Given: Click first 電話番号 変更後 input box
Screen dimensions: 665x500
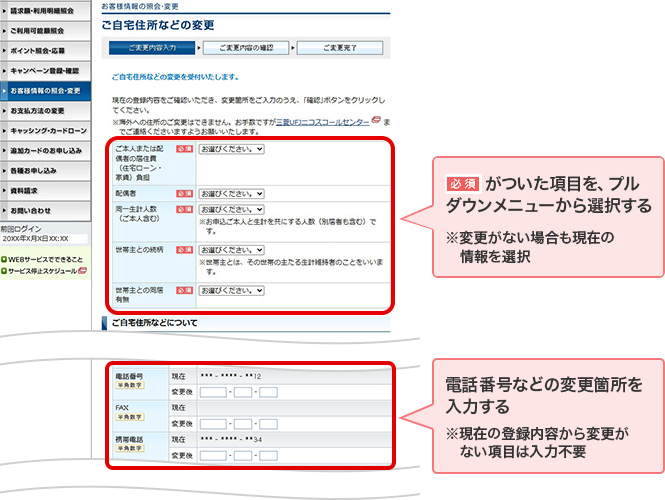Looking at the screenshot, I should [213, 392].
